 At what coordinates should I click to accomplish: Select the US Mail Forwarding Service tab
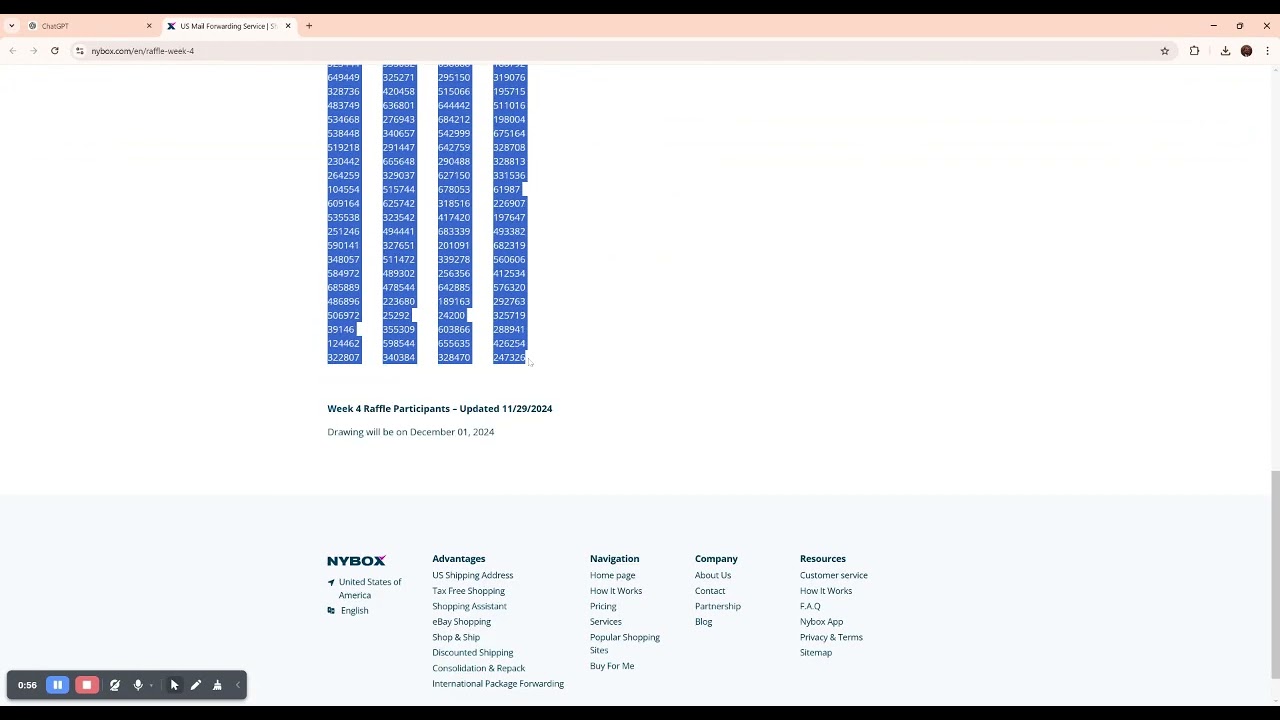[x=228, y=26]
